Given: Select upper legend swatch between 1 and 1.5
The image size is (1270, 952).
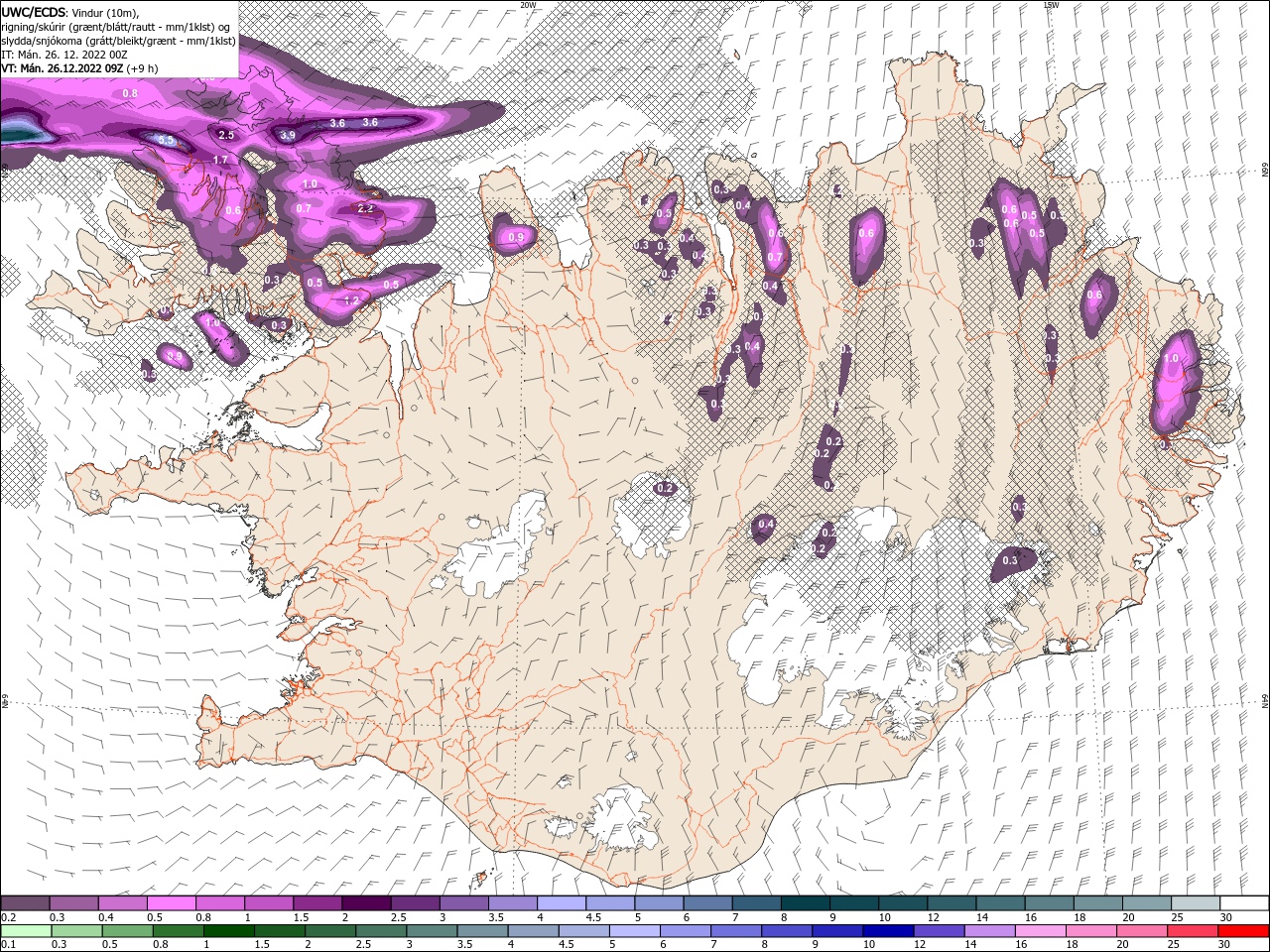Looking at the screenshot, I should 268,903.
